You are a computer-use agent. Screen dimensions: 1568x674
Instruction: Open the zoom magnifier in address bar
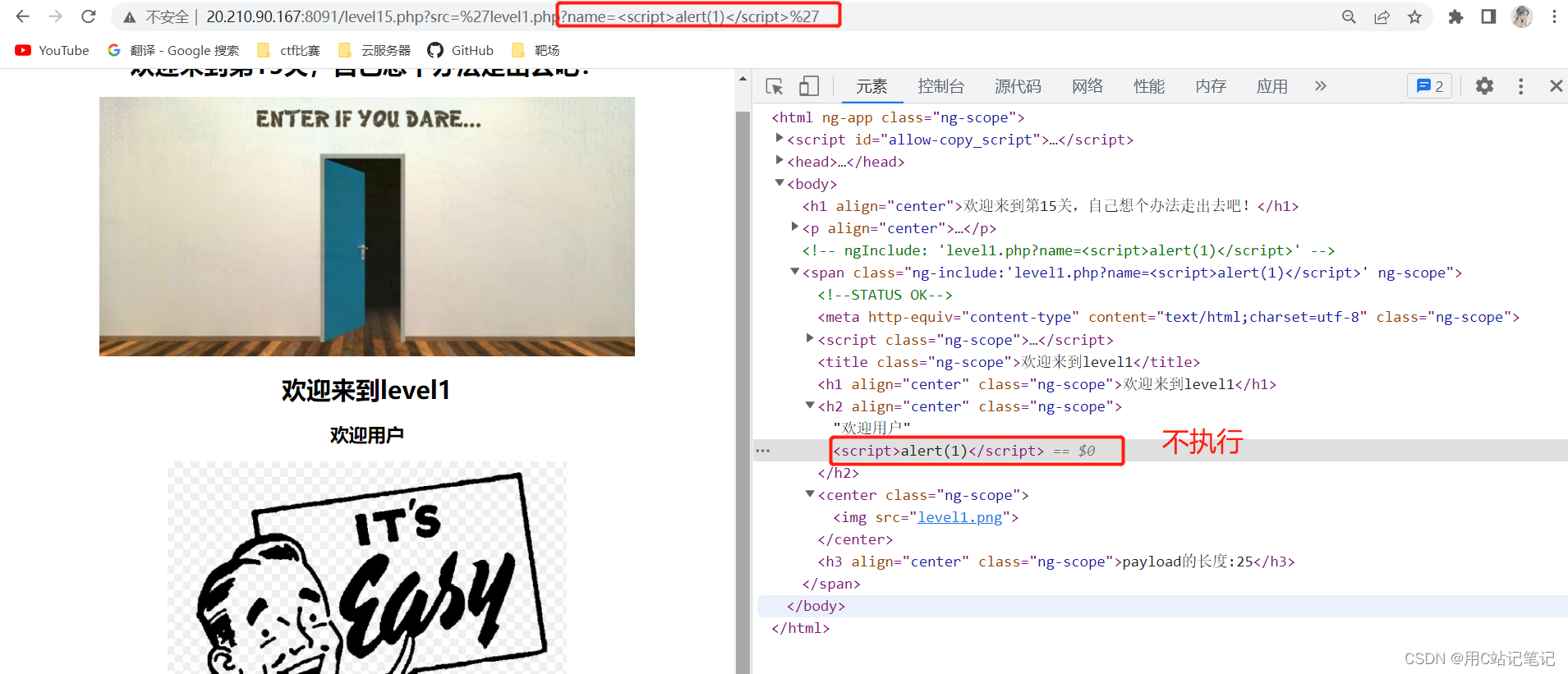pos(1349,17)
